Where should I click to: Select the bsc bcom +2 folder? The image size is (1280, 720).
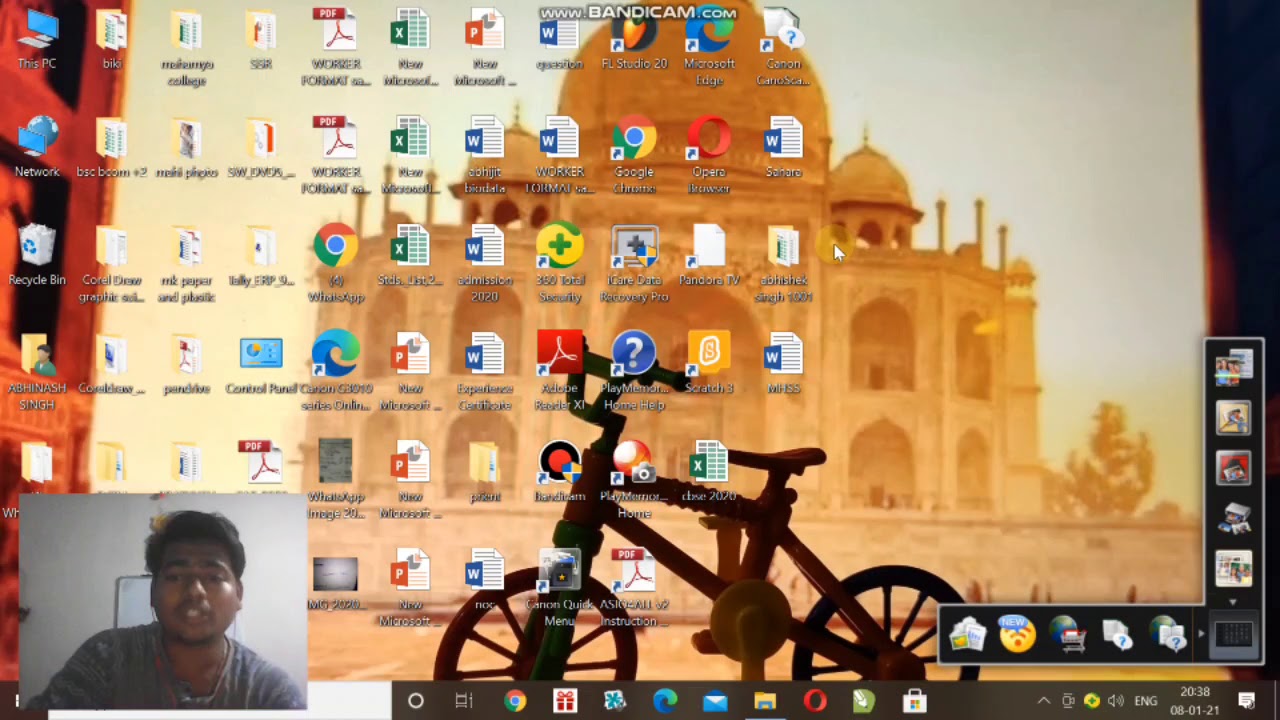click(112, 148)
